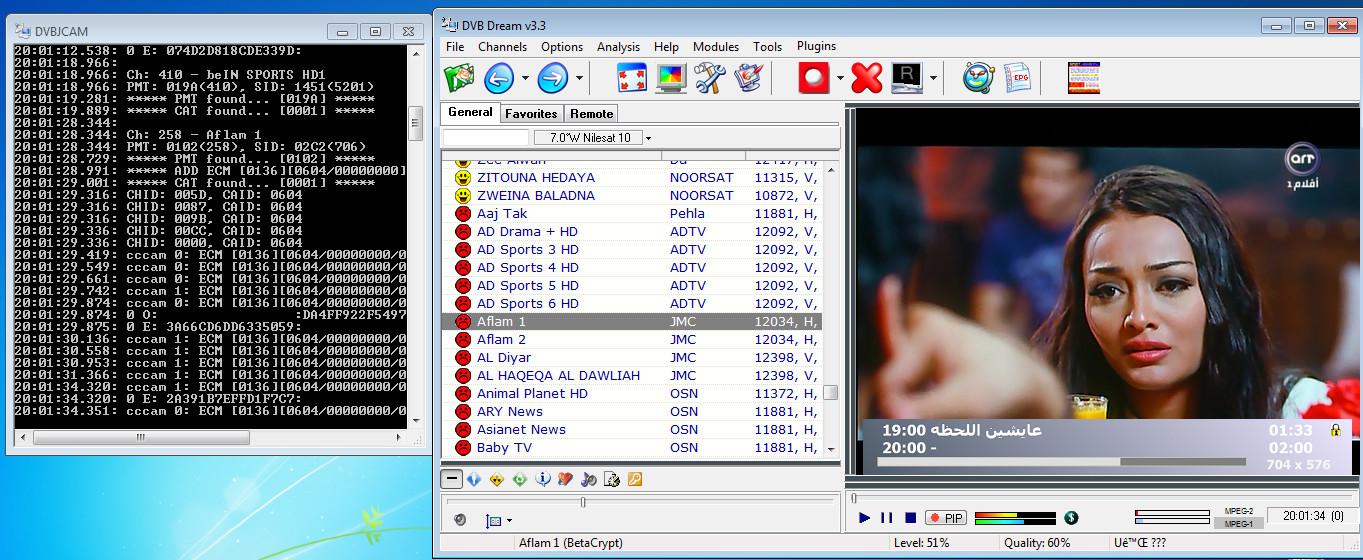
Task: Open the Tools menu
Action: coord(767,47)
